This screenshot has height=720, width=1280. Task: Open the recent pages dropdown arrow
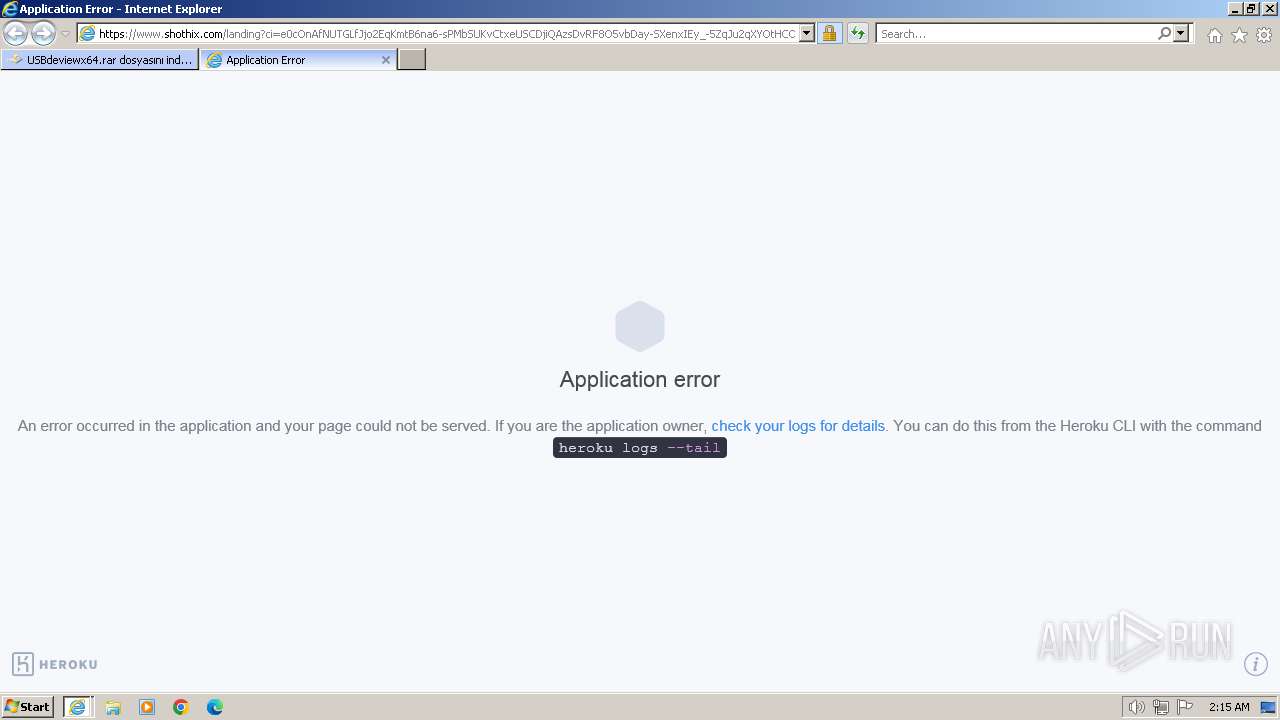point(65,34)
